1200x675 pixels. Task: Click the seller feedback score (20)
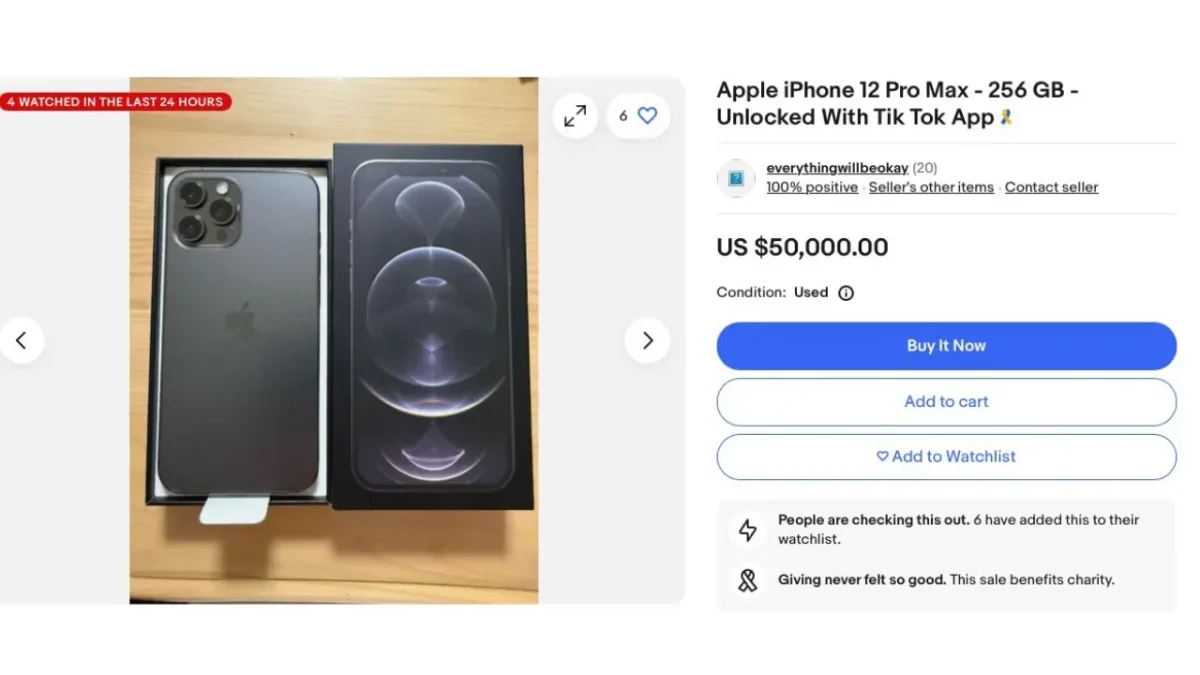(x=925, y=168)
